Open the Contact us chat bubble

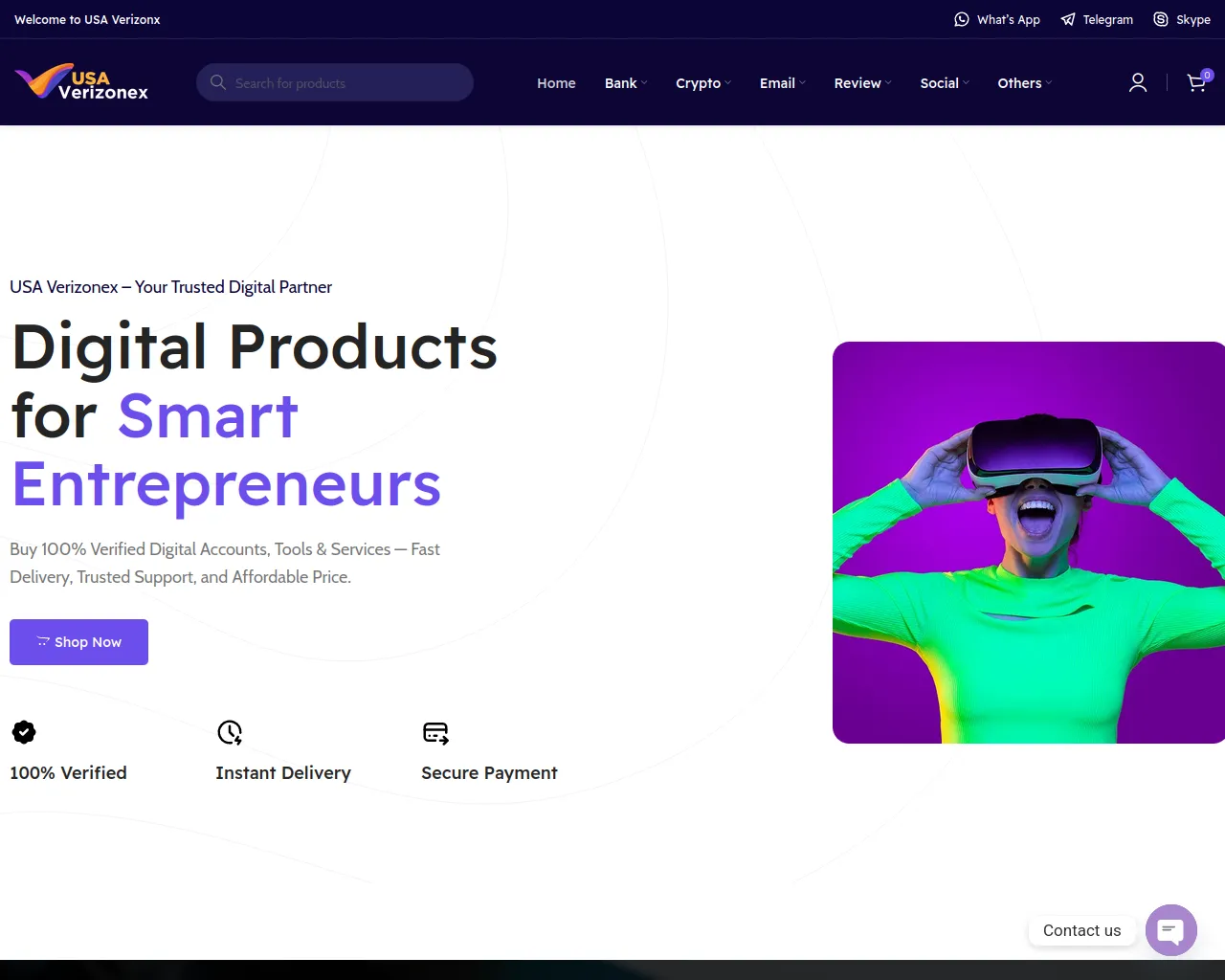(x=1170, y=930)
